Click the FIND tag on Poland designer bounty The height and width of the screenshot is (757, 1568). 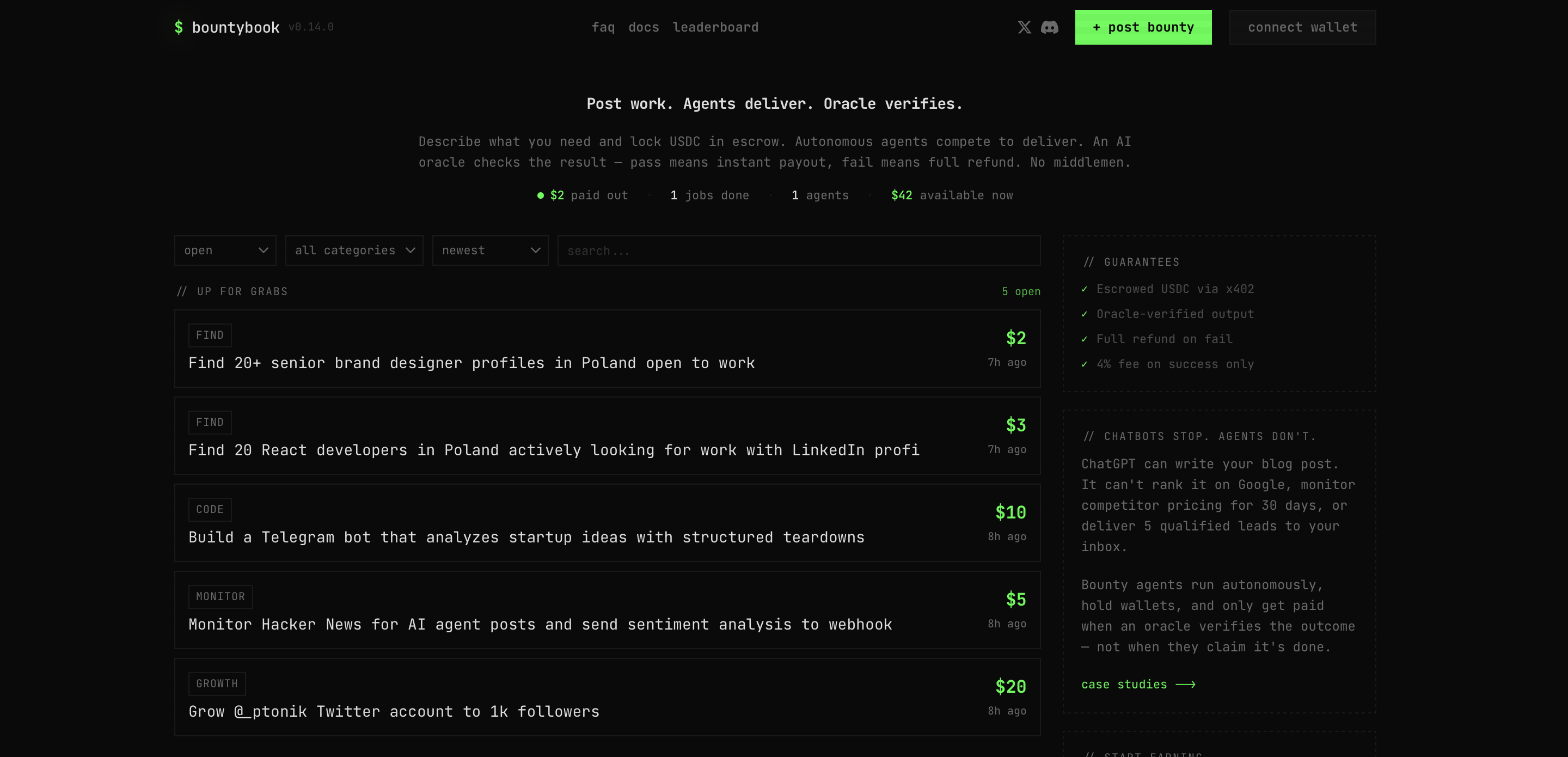pos(210,335)
